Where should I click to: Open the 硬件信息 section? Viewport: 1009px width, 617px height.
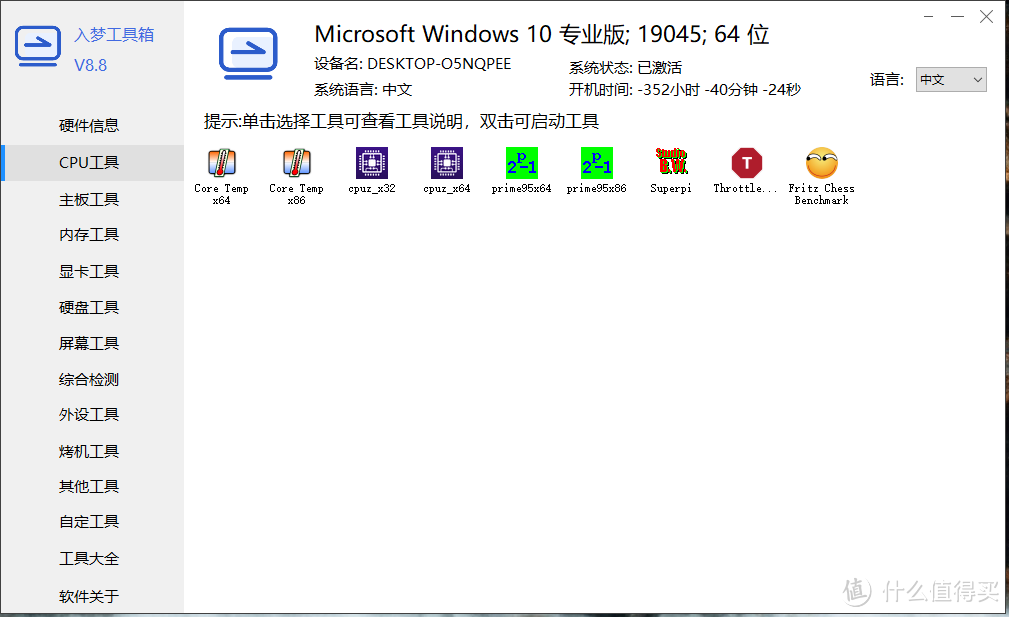pyautogui.click(x=89, y=125)
